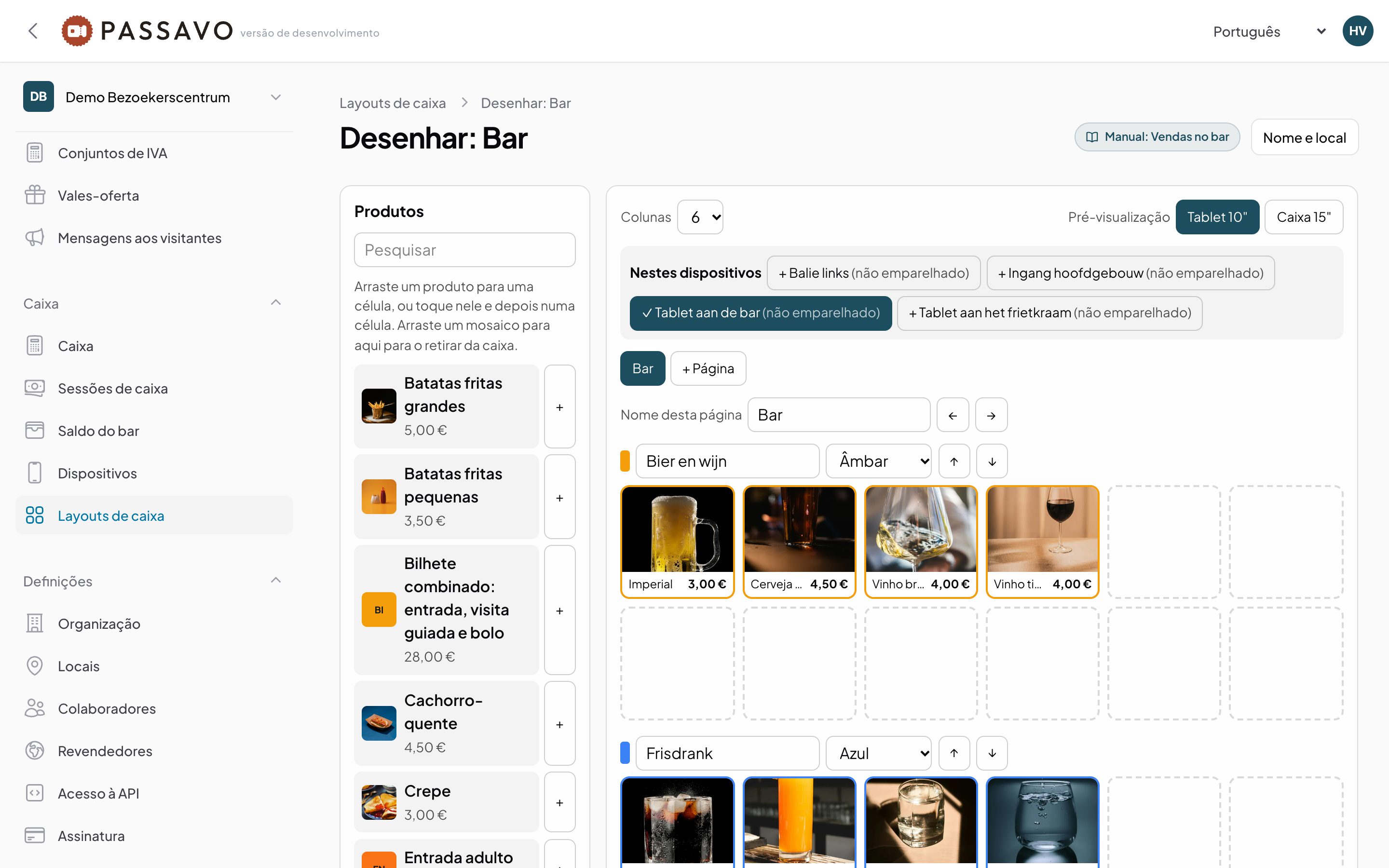Click Mensagens aos visitantes megaphone icon
Viewport: 1389px width, 868px height.
[x=34, y=238]
